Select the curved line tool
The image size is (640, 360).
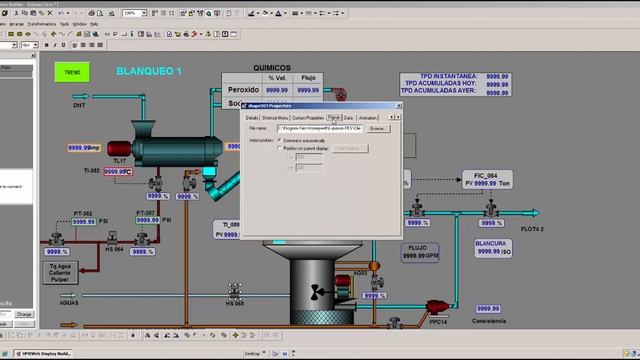click(62, 34)
